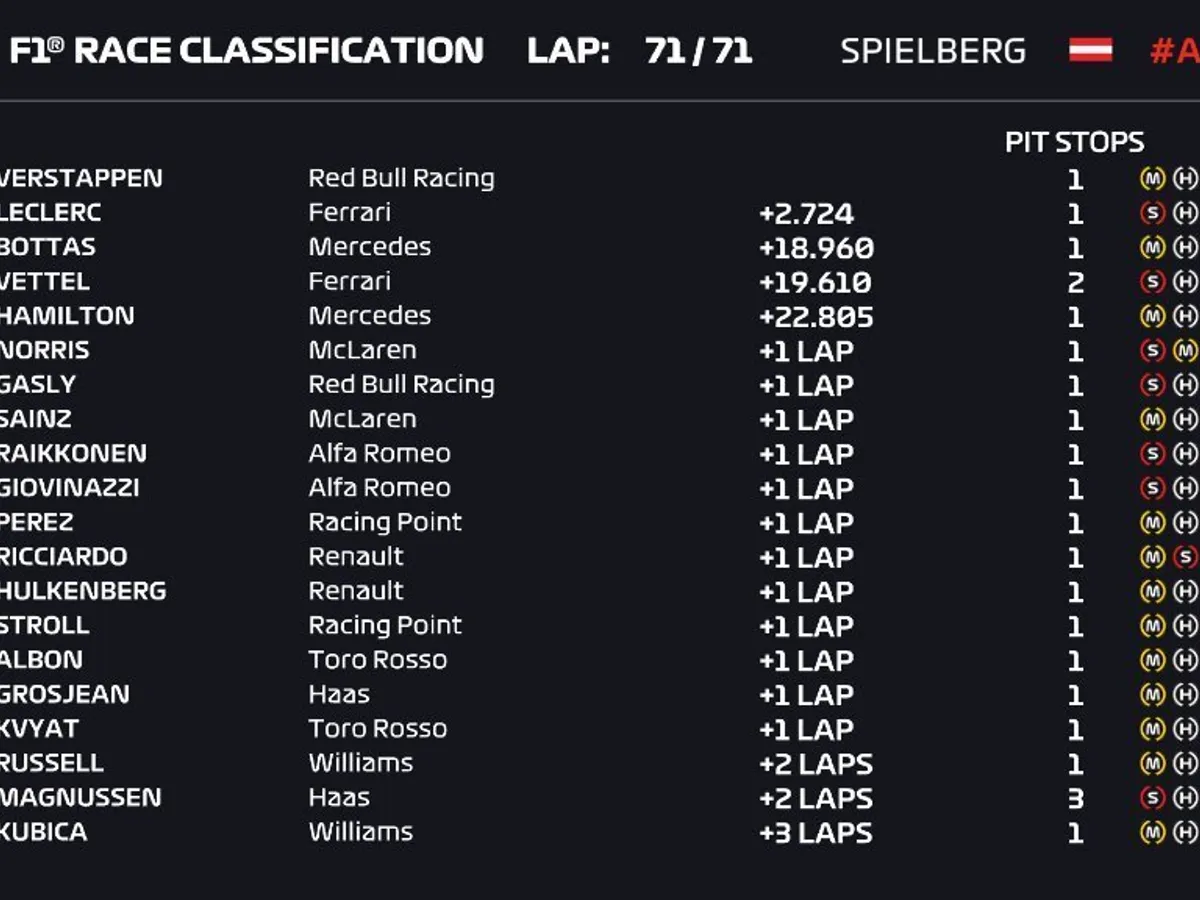The image size is (1200, 900).
Task: Click Norris's yellow medium tyre icon
Action: click(x=1185, y=351)
